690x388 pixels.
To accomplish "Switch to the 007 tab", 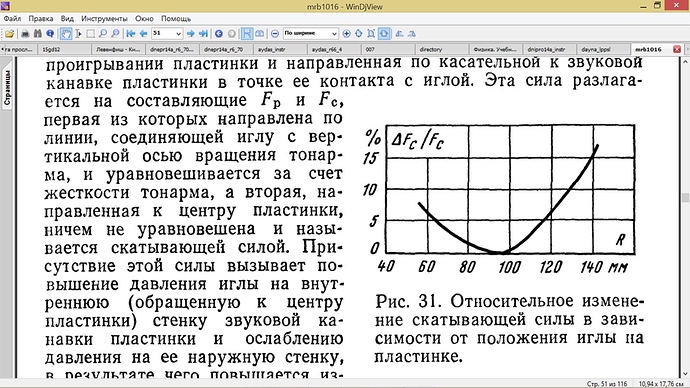I will tap(387, 49).
